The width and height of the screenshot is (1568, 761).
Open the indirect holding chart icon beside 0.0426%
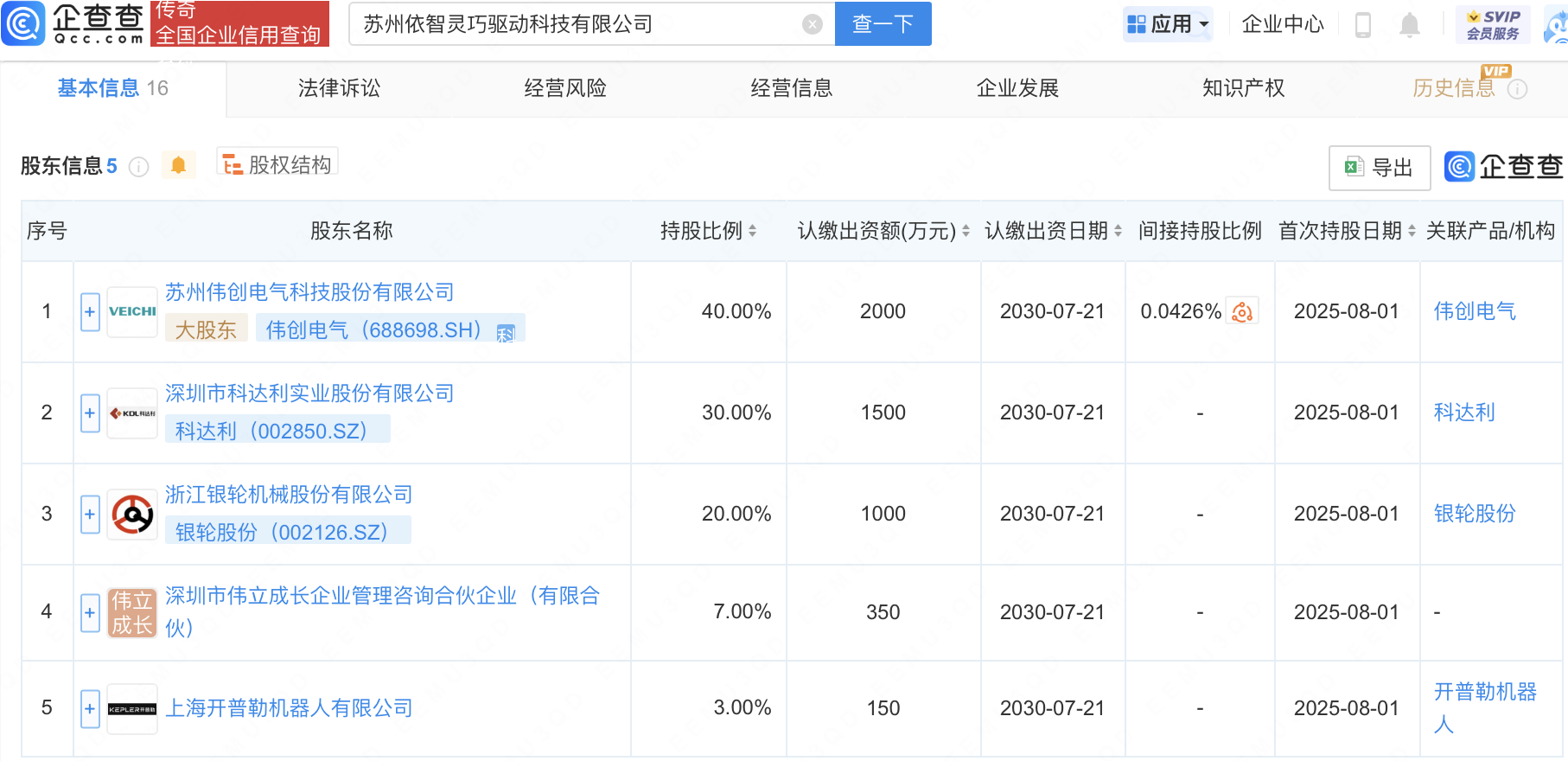(x=1242, y=311)
